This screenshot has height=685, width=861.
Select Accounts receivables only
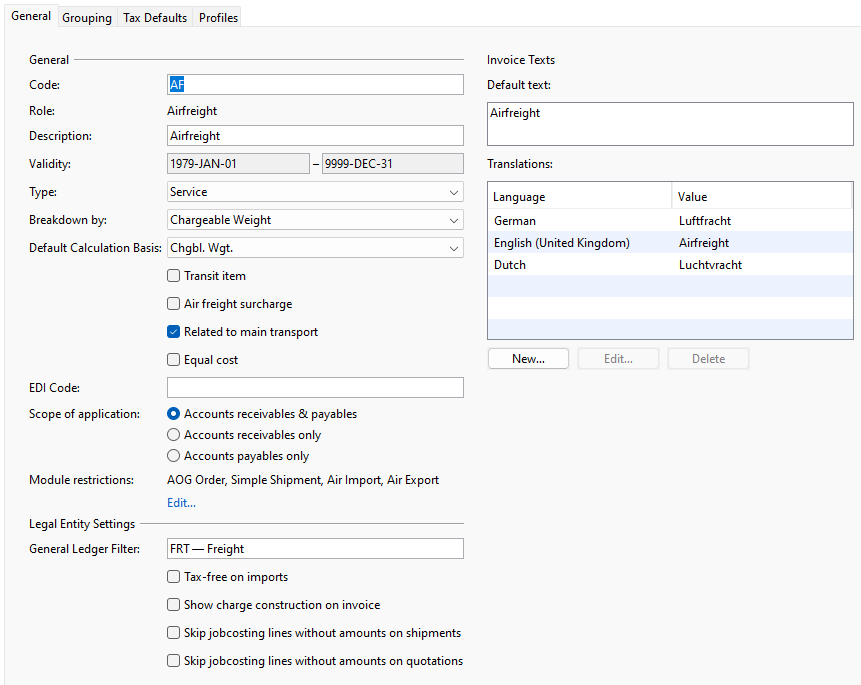click(172, 434)
